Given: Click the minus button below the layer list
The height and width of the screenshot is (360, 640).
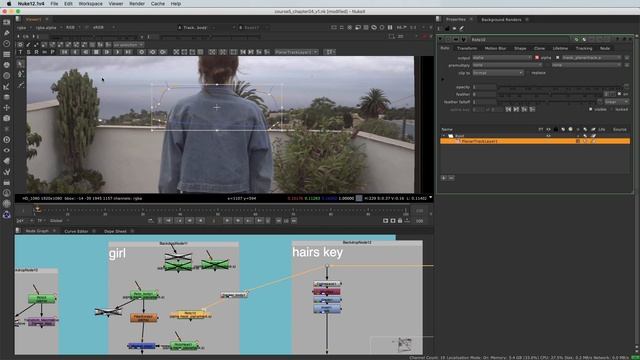Looking at the screenshot, I should [x=451, y=178].
